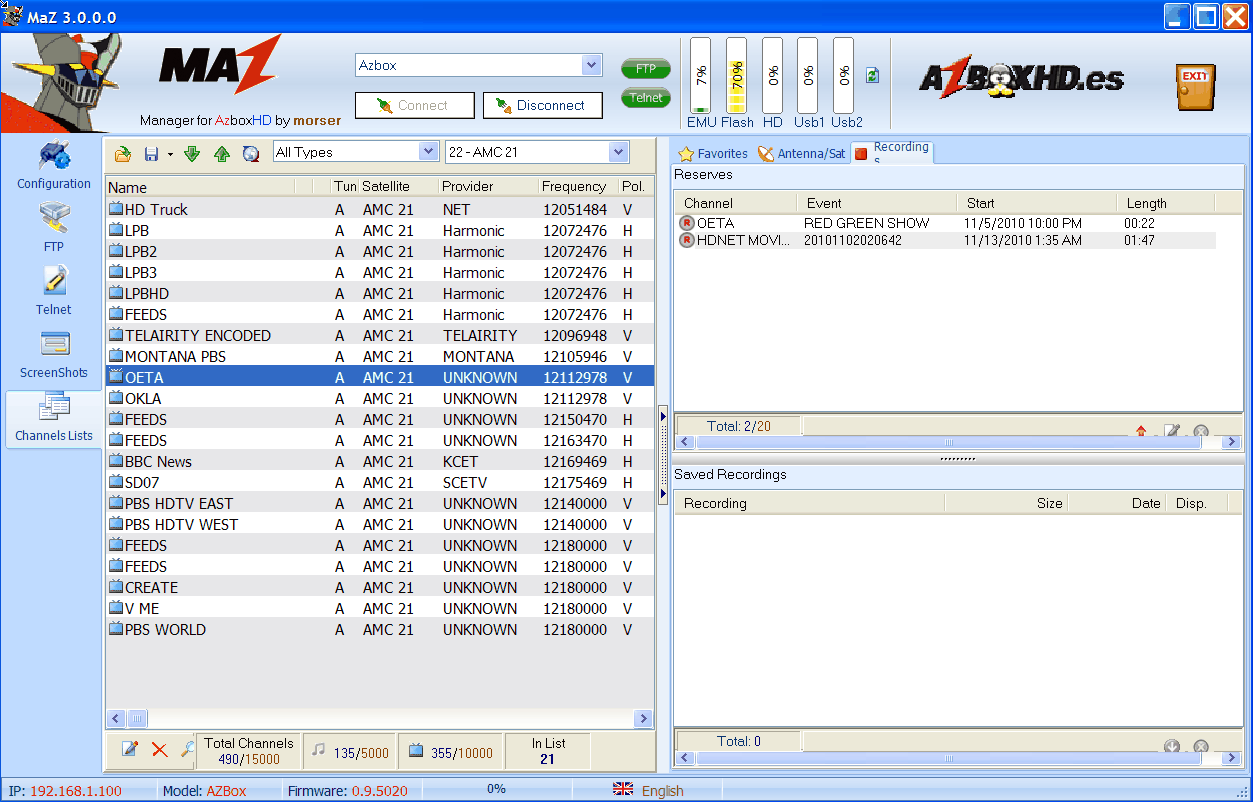Select the PBS HDTV WEST channel row
This screenshot has width=1253, height=802.
(380, 524)
